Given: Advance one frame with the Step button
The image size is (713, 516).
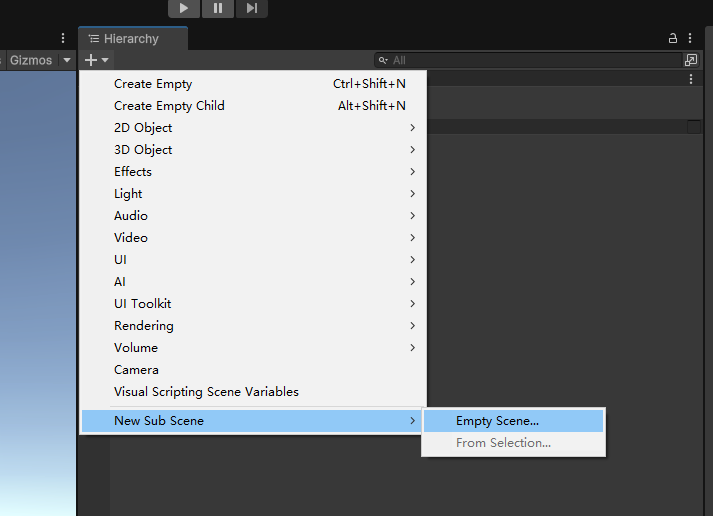Looking at the screenshot, I should [x=251, y=8].
